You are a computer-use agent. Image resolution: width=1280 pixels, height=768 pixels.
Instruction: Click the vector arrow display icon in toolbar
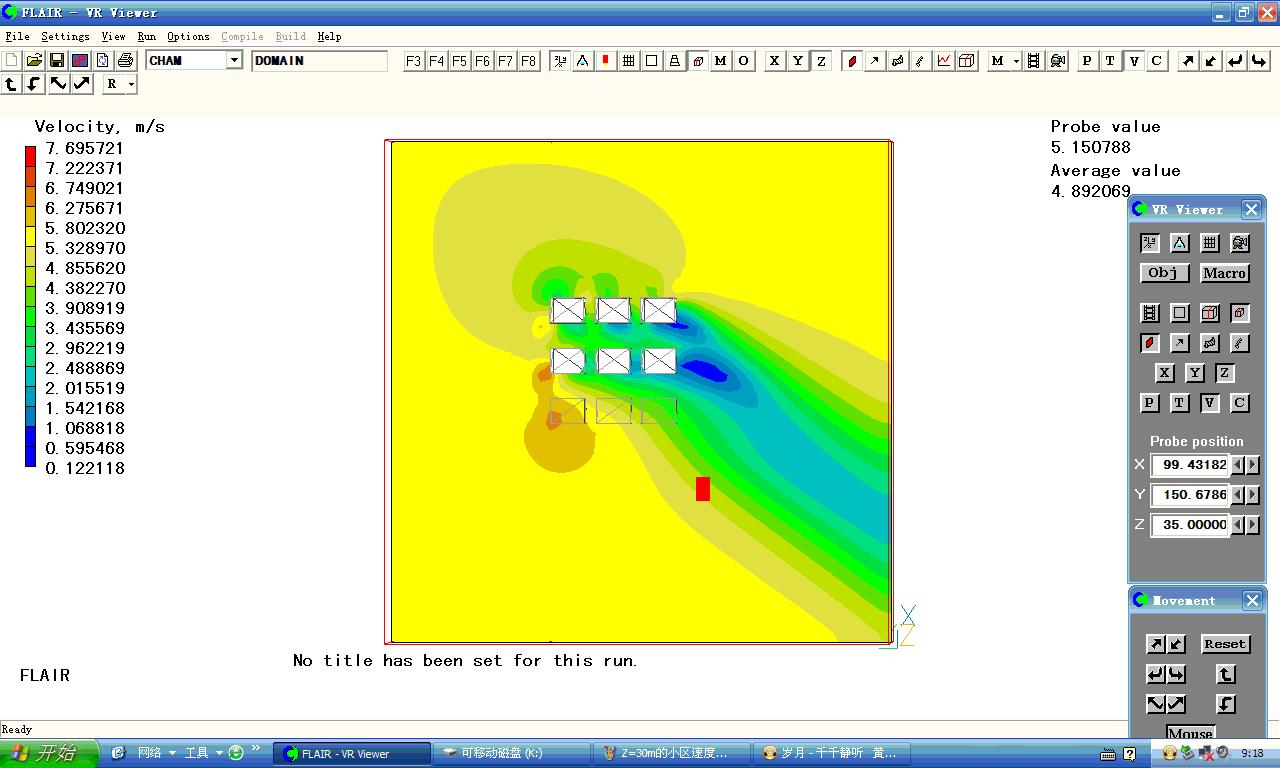875,61
